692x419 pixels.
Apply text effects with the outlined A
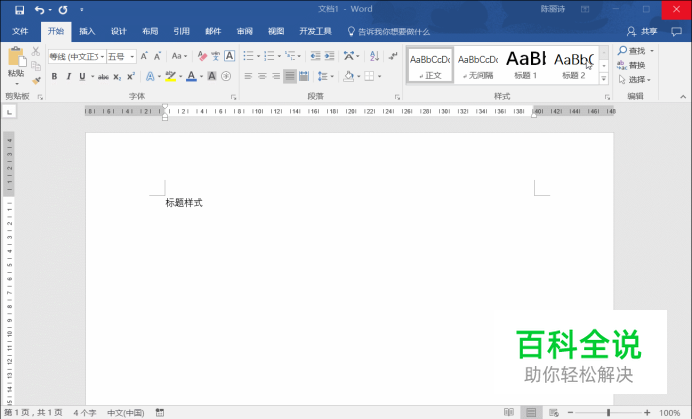pos(150,76)
